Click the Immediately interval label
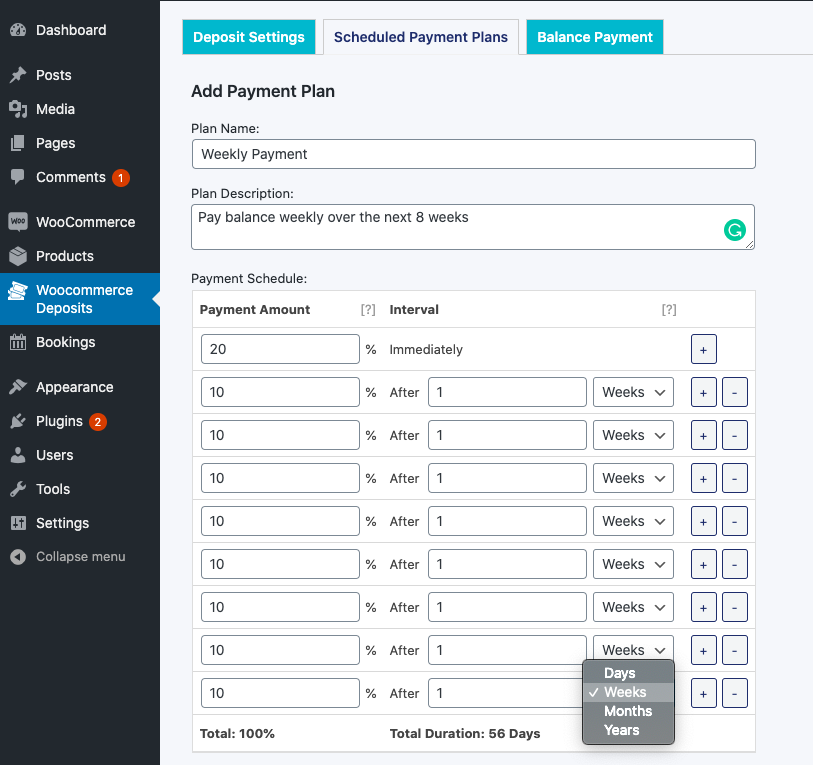This screenshot has height=765, width=813. click(426, 350)
